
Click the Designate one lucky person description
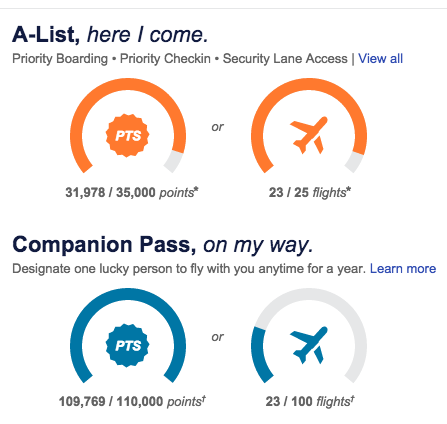189,269
